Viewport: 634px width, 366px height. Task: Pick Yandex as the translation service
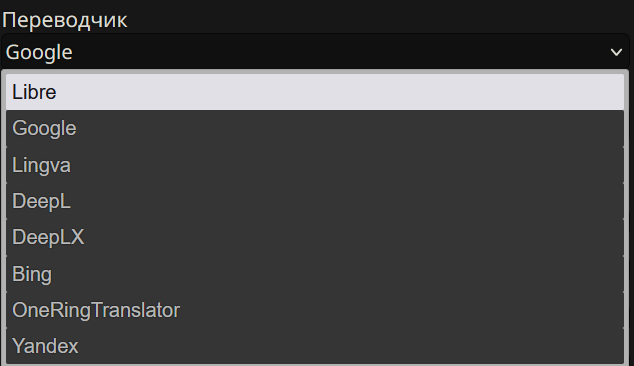(x=315, y=346)
